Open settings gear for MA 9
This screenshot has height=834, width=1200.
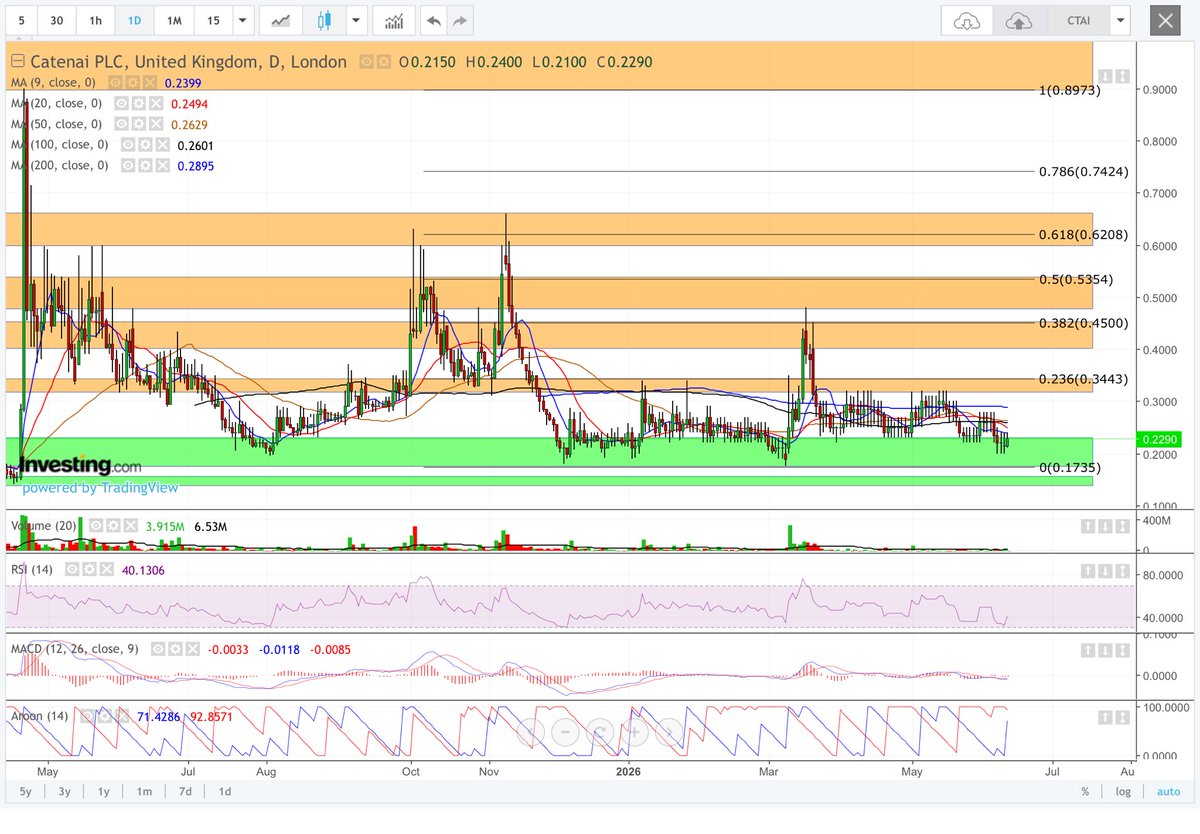131,82
